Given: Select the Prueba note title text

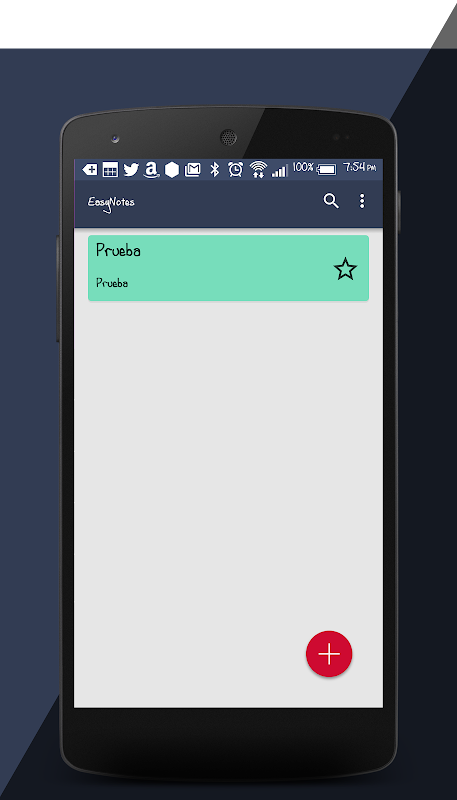Looking at the screenshot, I should 118,250.
